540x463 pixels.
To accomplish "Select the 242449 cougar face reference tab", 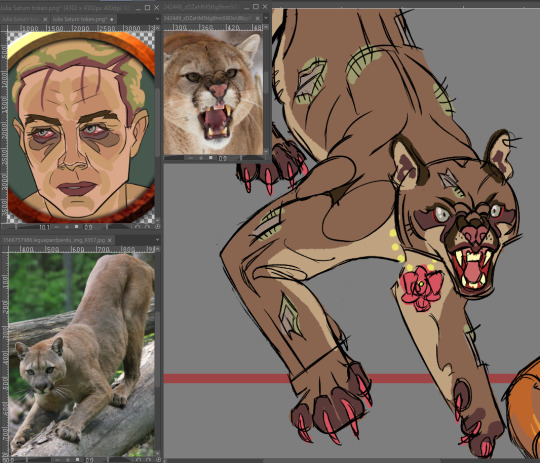I will coord(212,18).
